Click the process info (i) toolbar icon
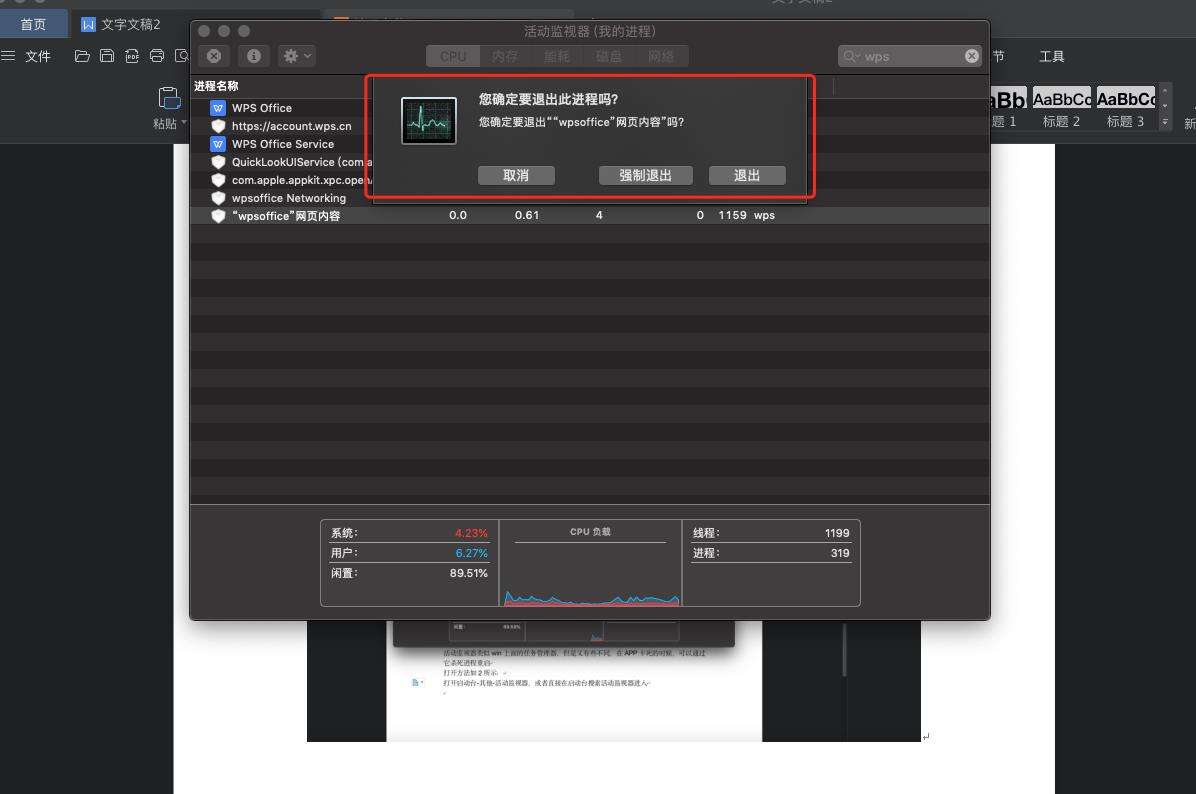This screenshot has width=1196, height=794. pyautogui.click(x=254, y=56)
